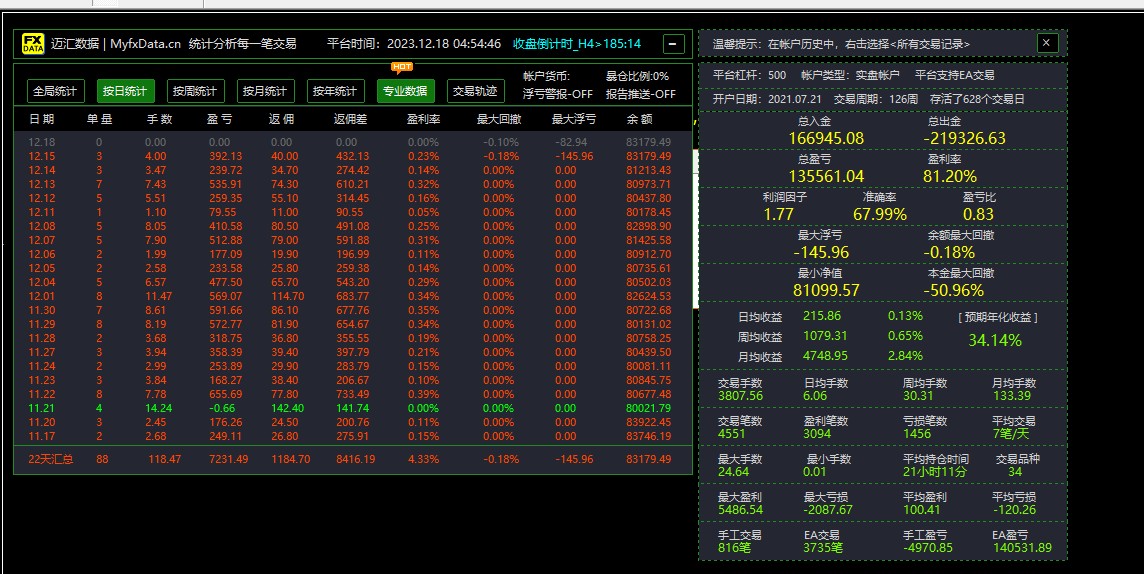
Task: Switch to 按日统计 view
Action: 125,91
